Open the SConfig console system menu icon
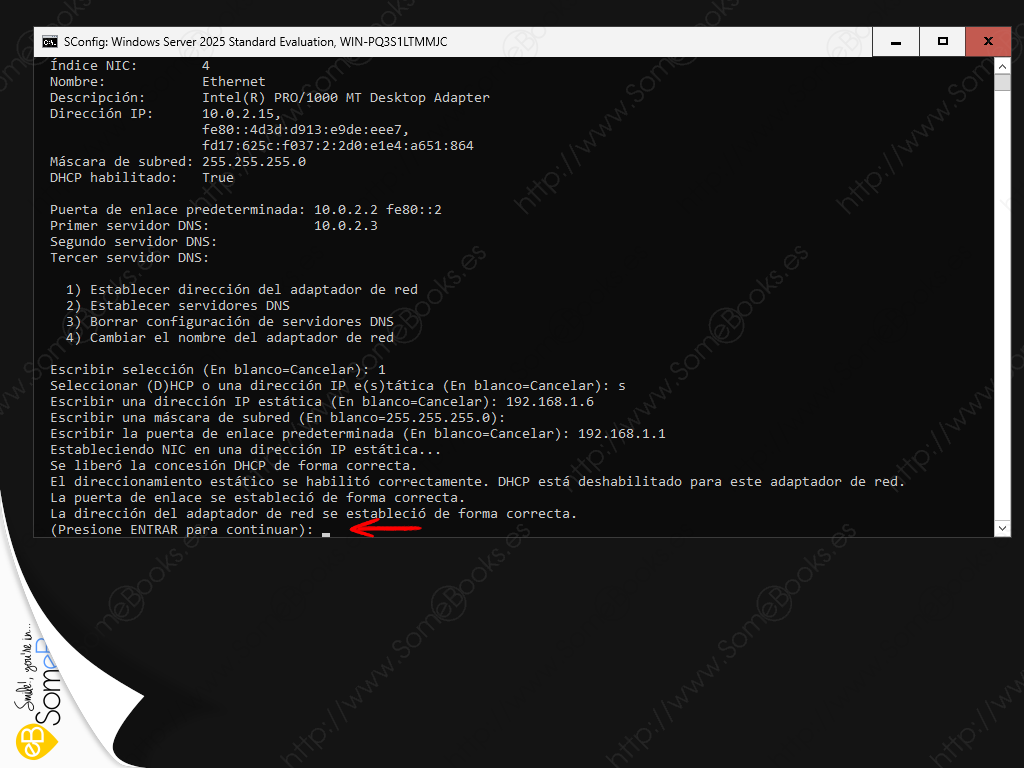This screenshot has width=1024, height=768. click(49, 42)
